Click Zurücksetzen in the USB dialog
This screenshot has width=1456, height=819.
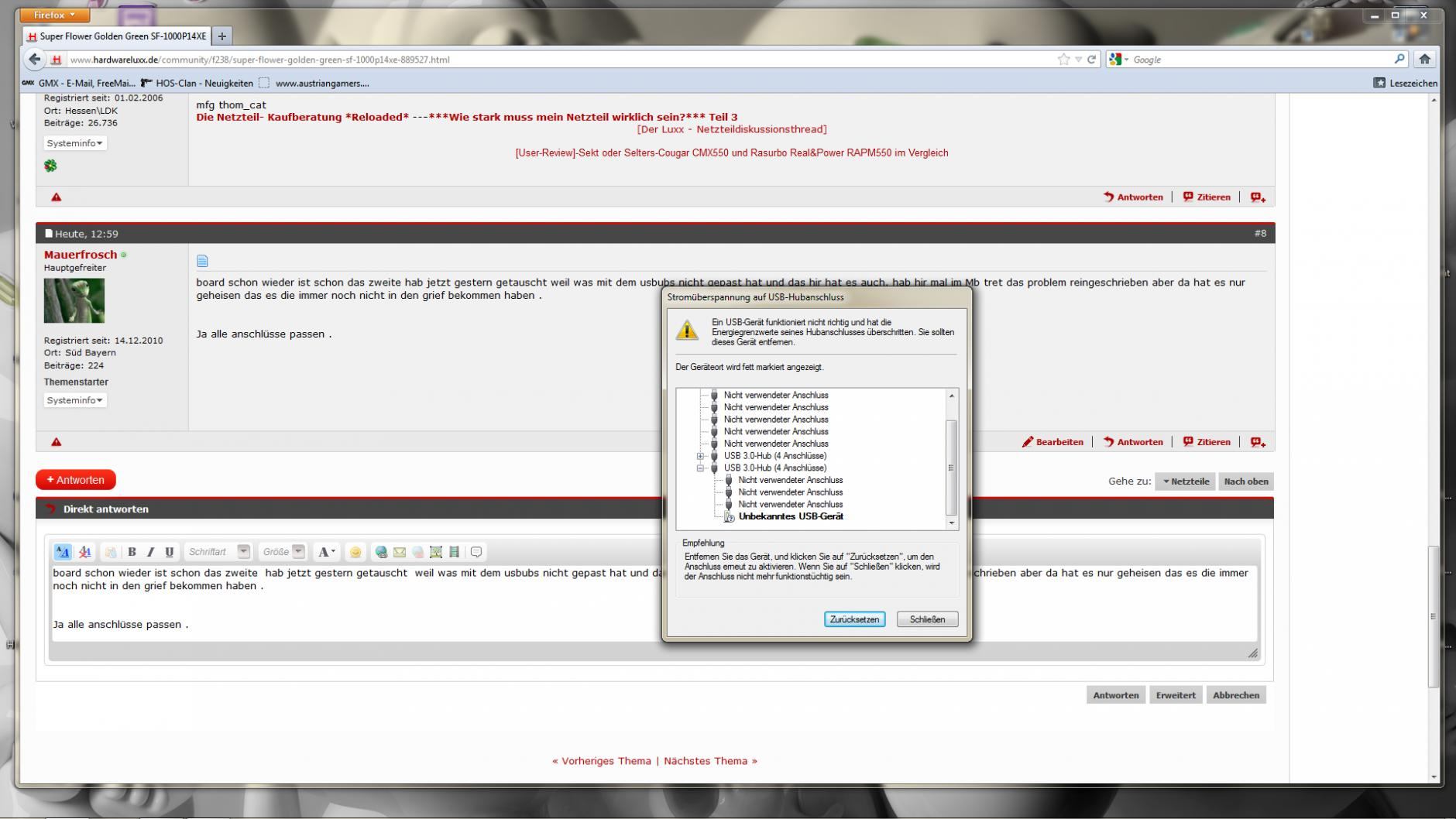pyautogui.click(x=854, y=619)
